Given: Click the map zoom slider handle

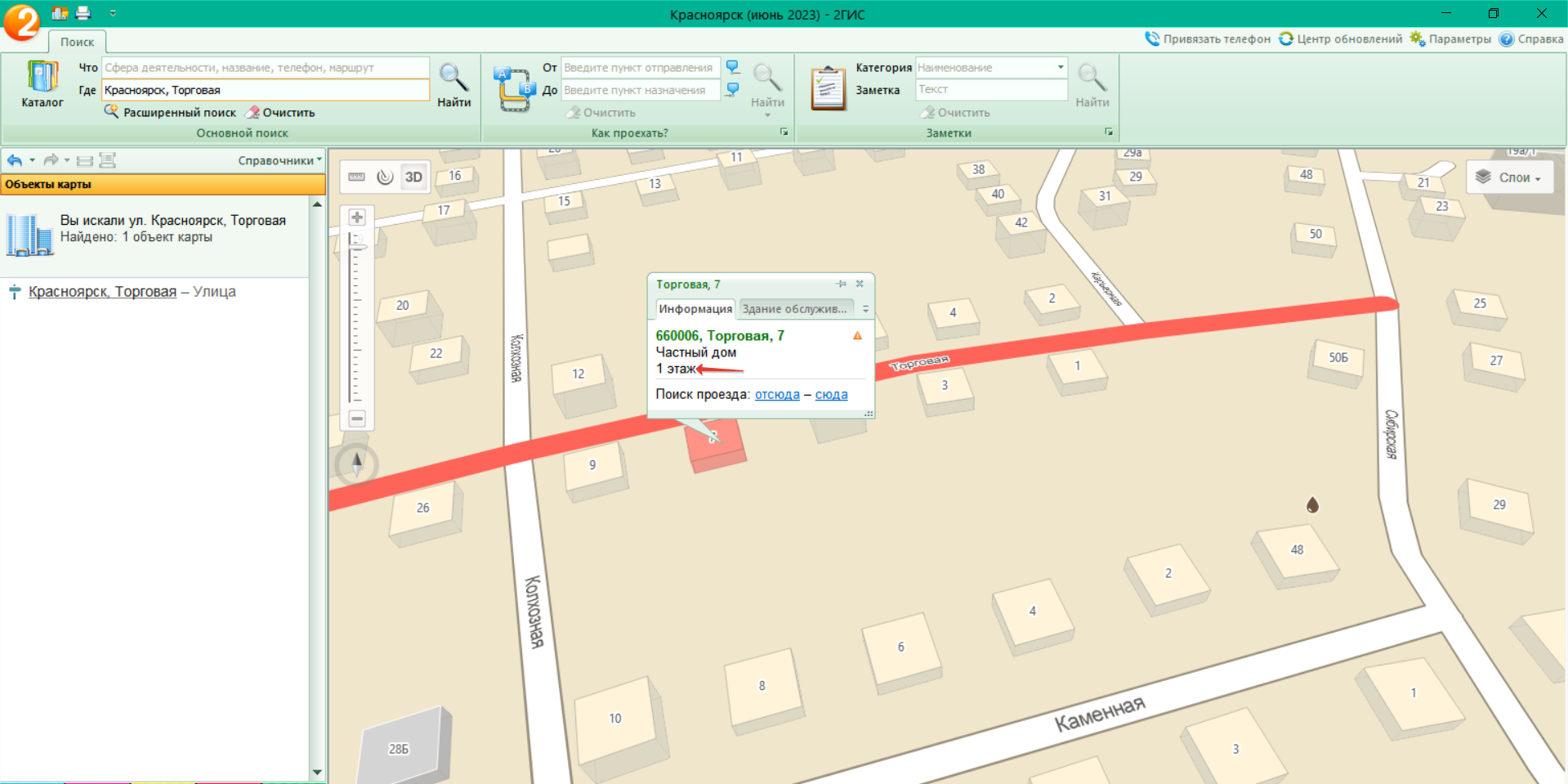Looking at the screenshot, I should [x=357, y=247].
